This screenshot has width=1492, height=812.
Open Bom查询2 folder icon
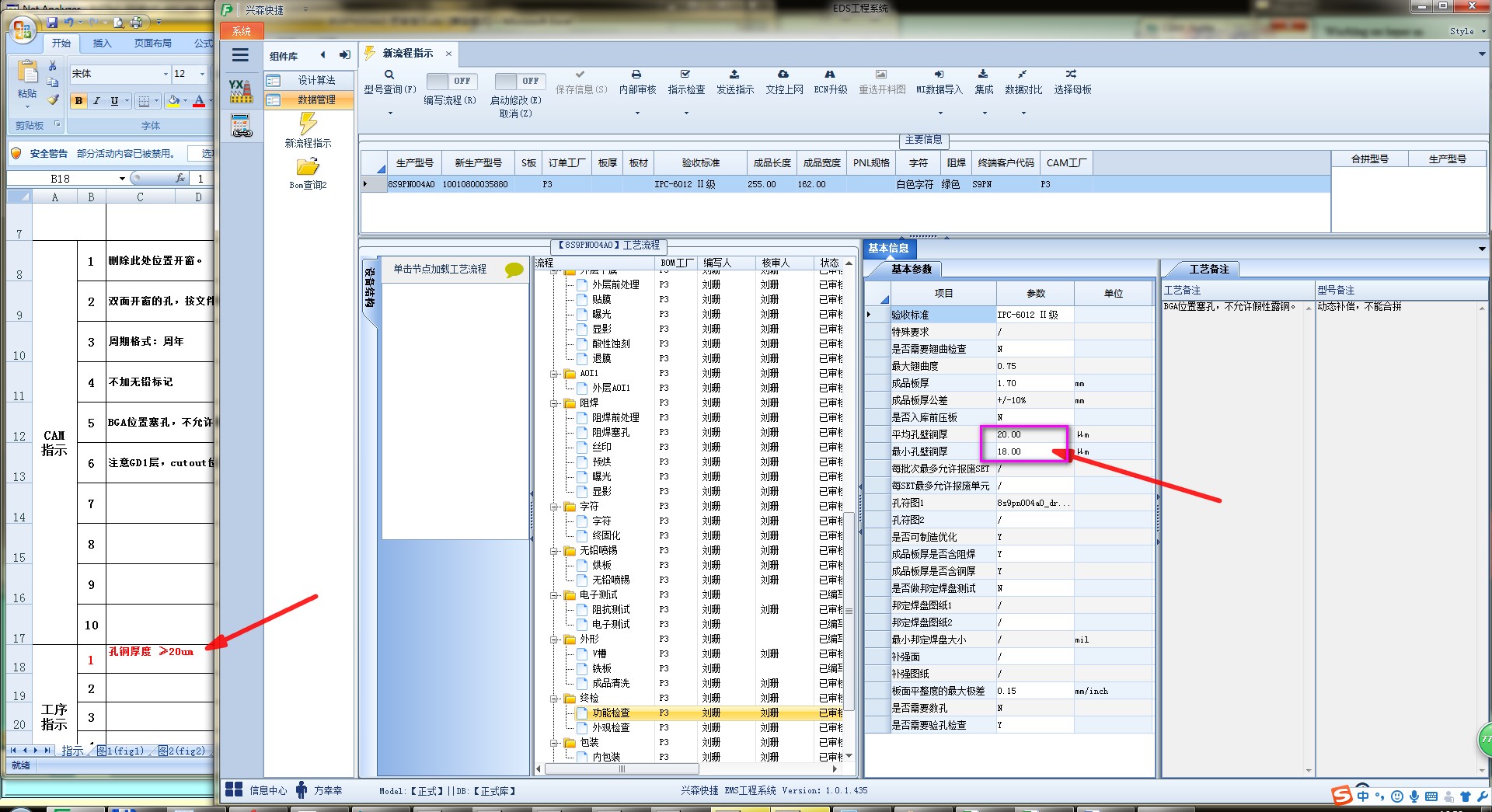point(309,174)
